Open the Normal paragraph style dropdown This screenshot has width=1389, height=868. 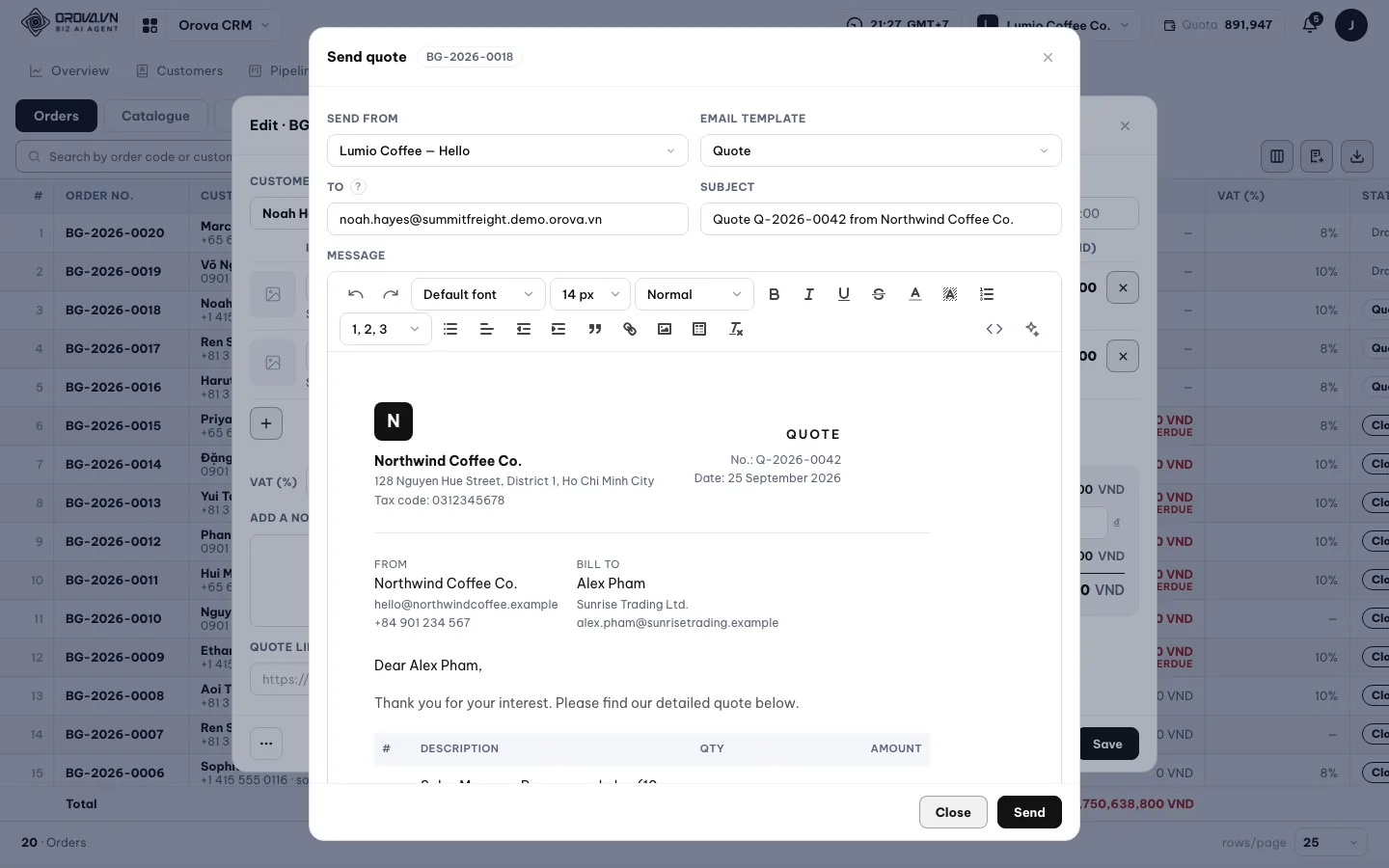point(694,294)
